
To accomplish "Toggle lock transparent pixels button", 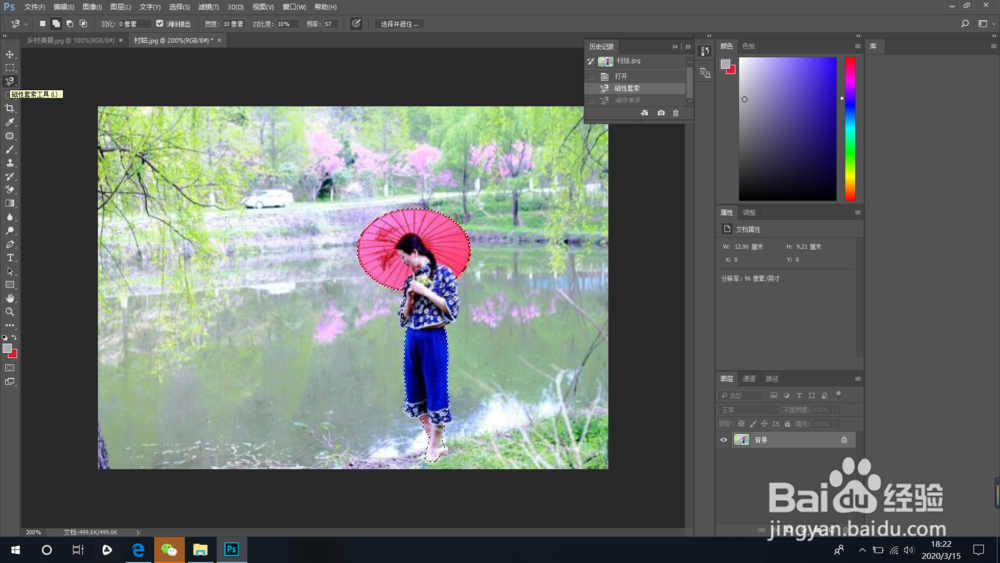I will coord(741,423).
